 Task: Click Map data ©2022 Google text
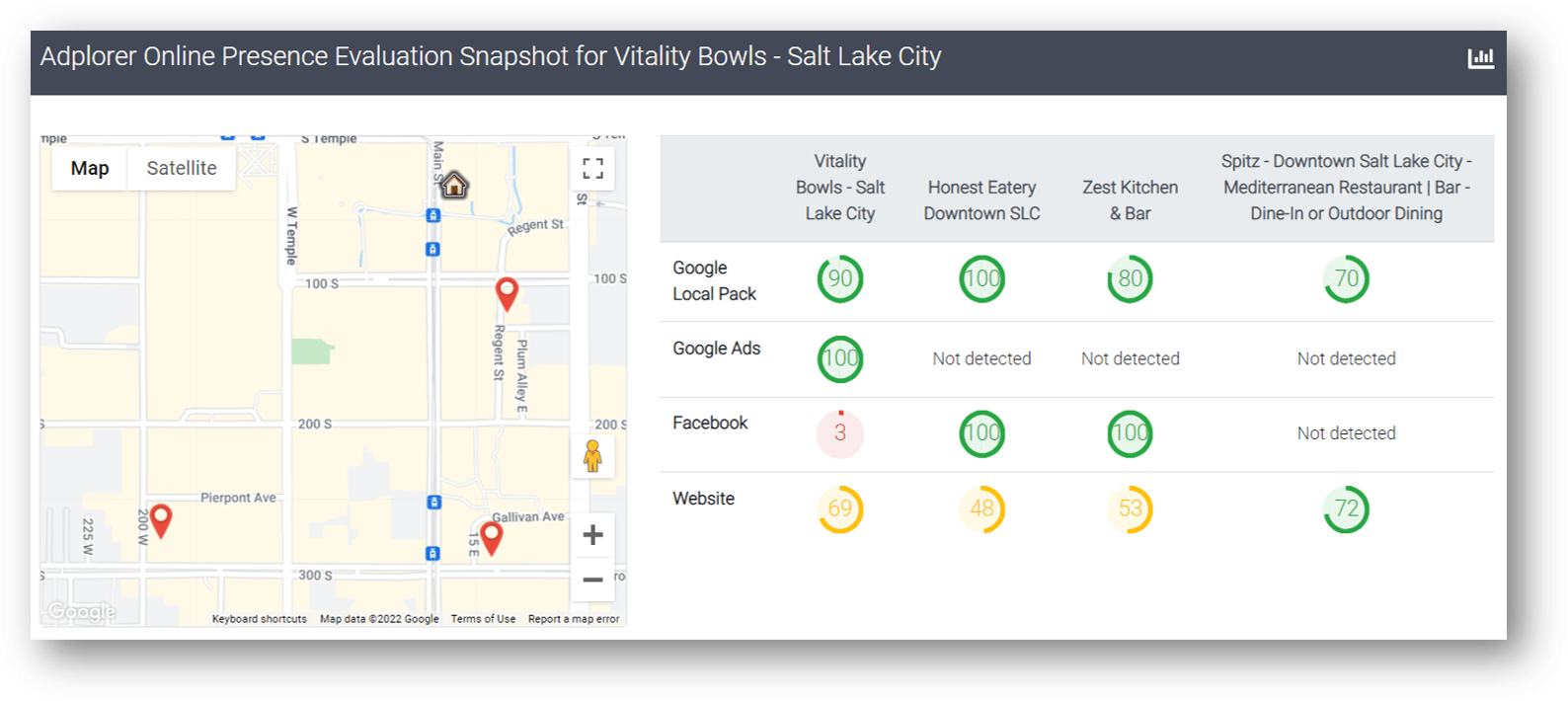coord(379,619)
